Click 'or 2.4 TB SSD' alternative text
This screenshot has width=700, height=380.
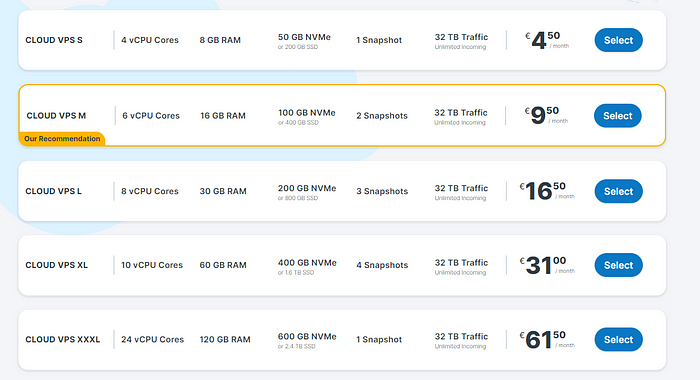296,346
